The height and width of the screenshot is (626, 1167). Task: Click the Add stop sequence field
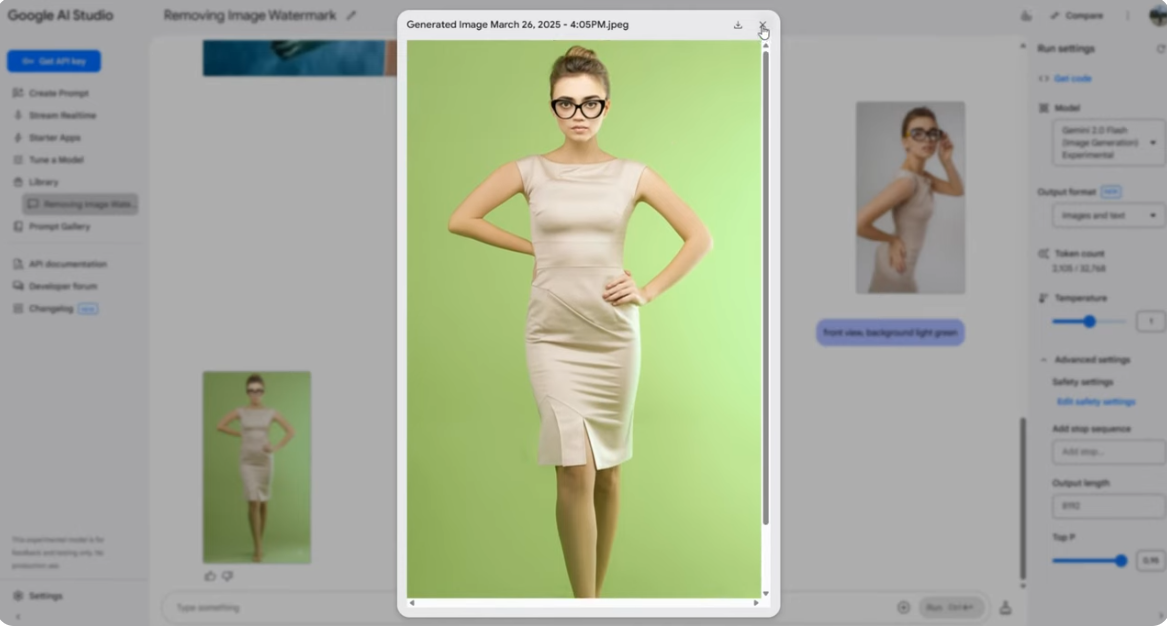(1108, 452)
